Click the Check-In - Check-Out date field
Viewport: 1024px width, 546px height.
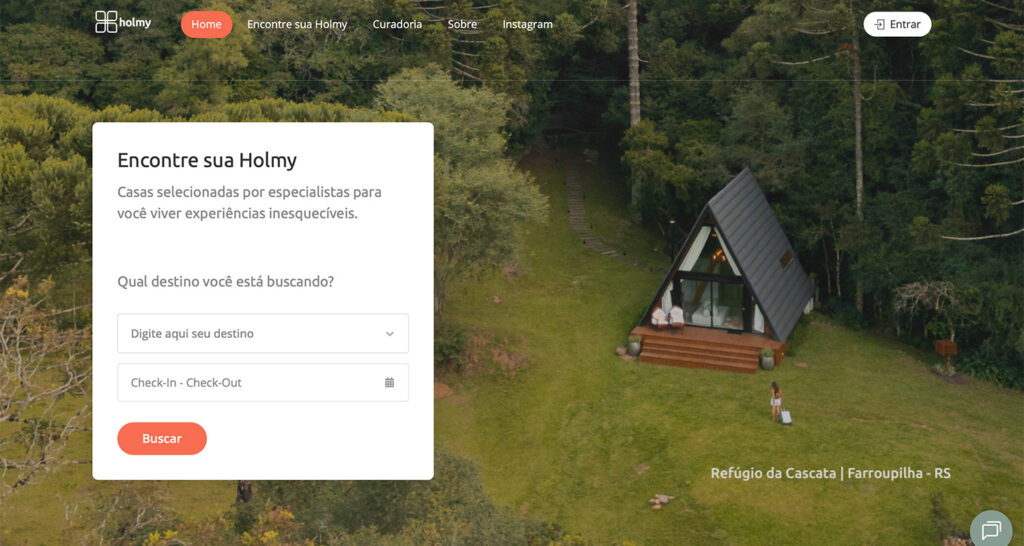263,383
